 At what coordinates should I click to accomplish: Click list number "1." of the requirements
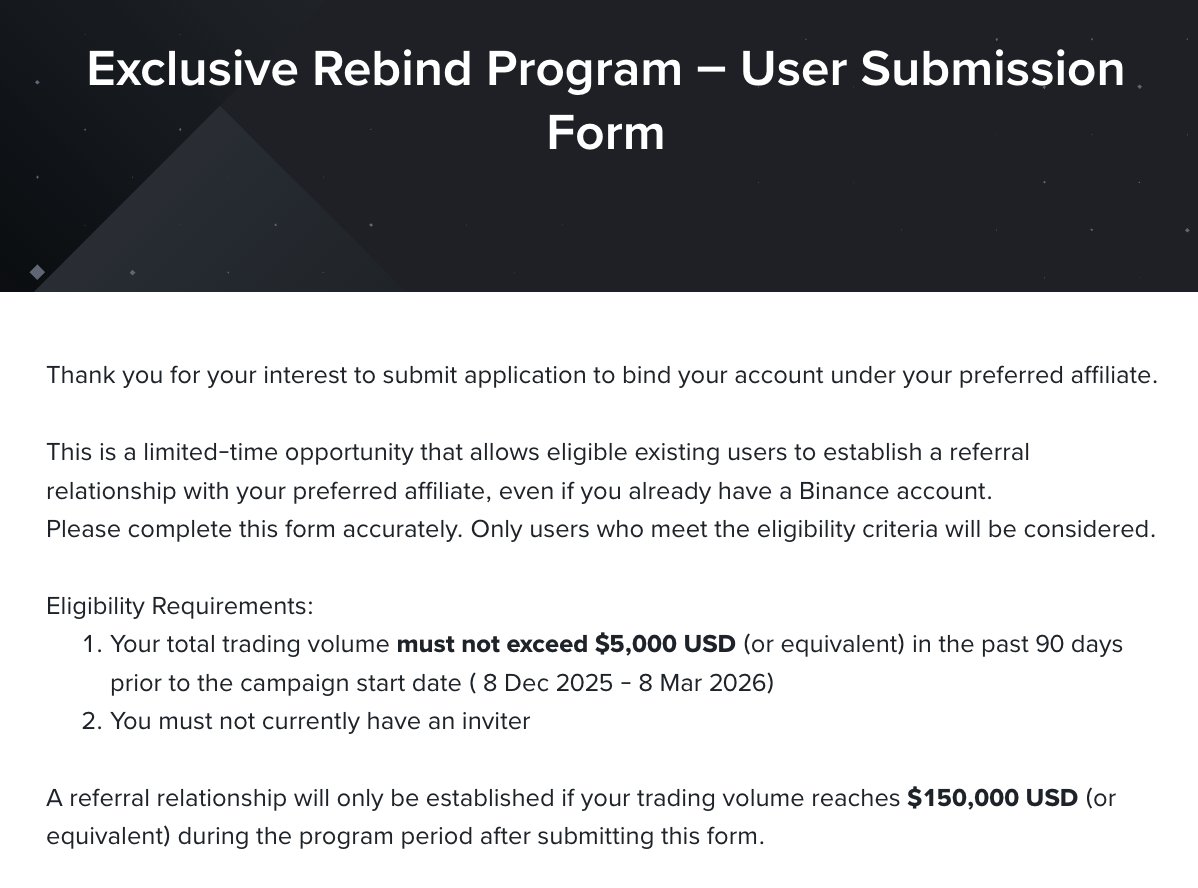(x=93, y=644)
